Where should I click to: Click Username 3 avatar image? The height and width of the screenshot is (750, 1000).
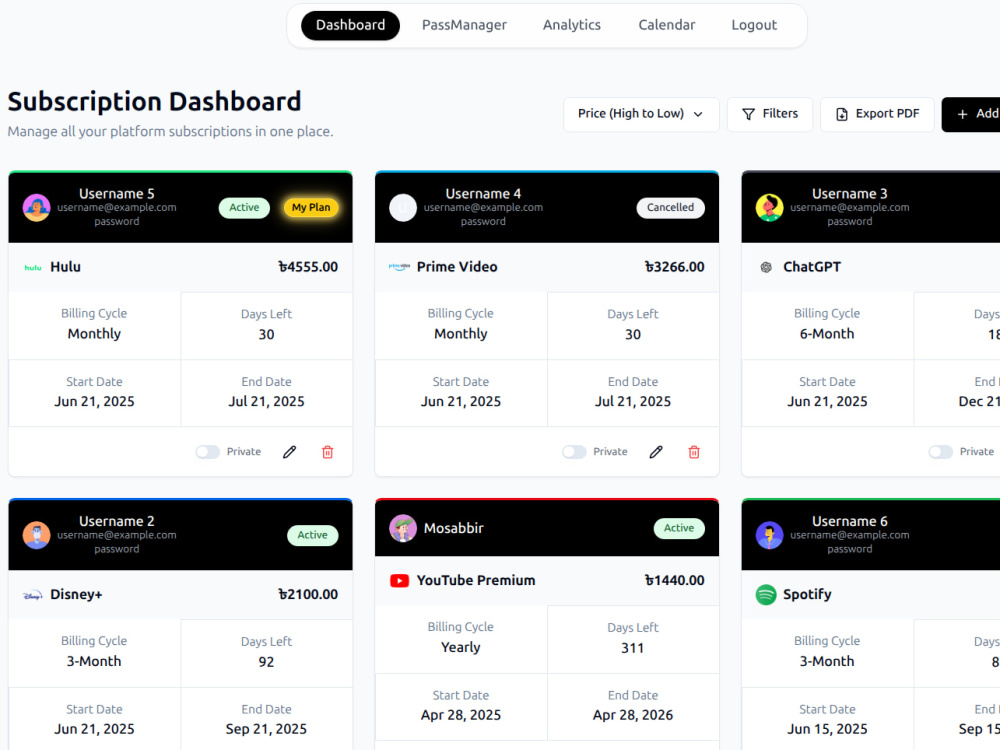pyautogui.click(x=770, y=208)
